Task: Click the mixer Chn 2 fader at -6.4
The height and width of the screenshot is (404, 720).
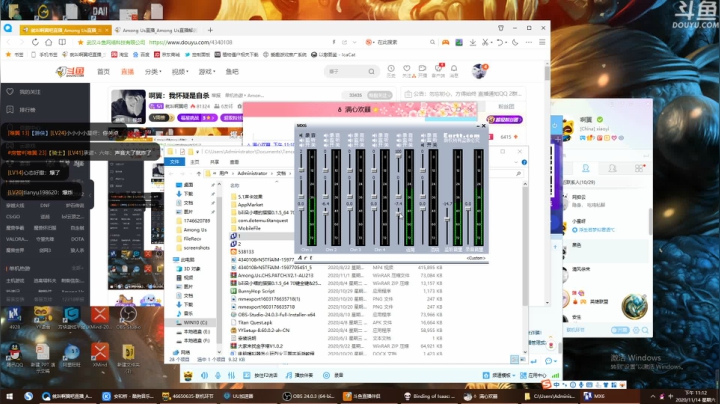Action: click(x=326, y=213)
